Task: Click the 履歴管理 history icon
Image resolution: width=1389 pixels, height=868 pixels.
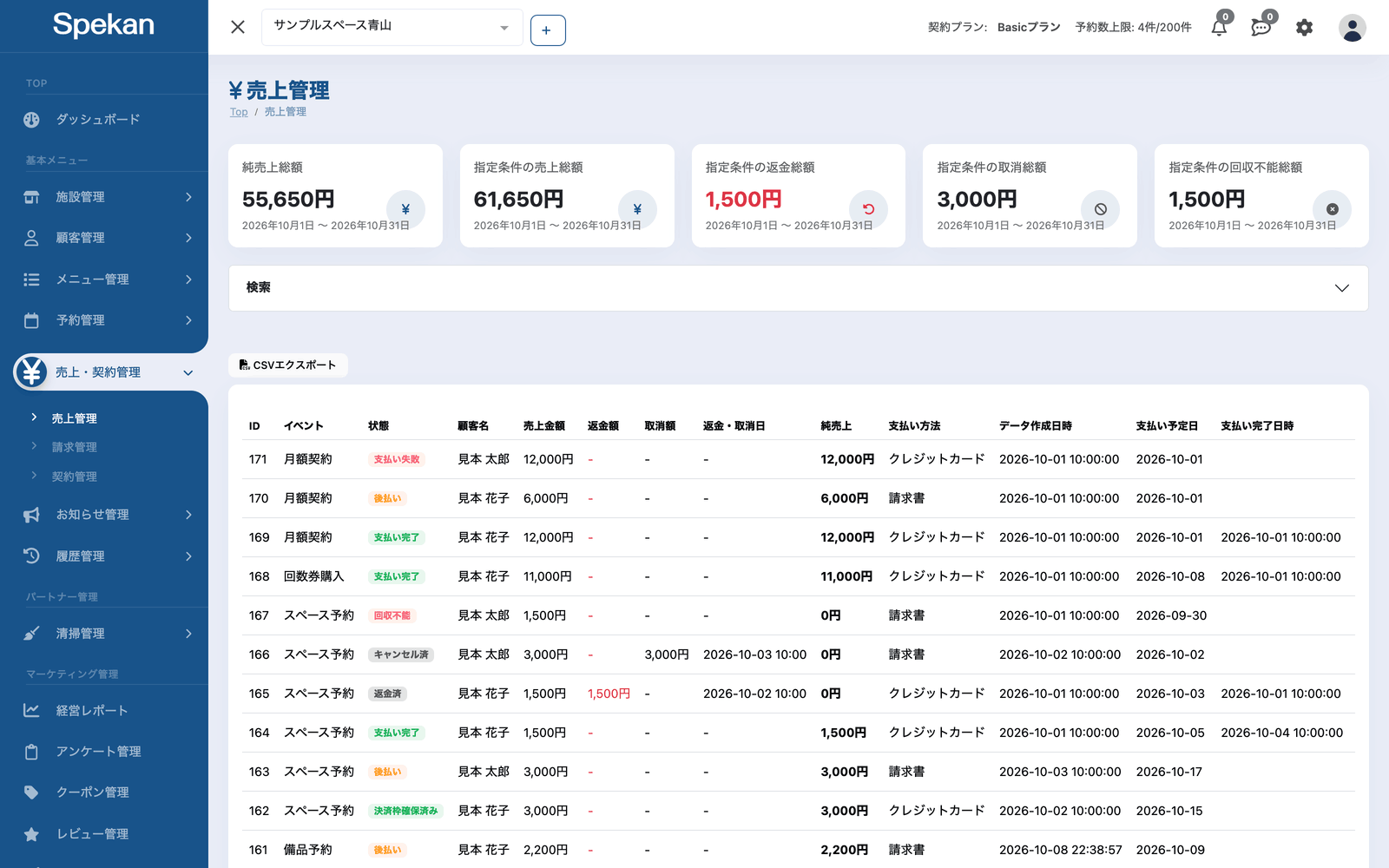Action: click(31, 556)
